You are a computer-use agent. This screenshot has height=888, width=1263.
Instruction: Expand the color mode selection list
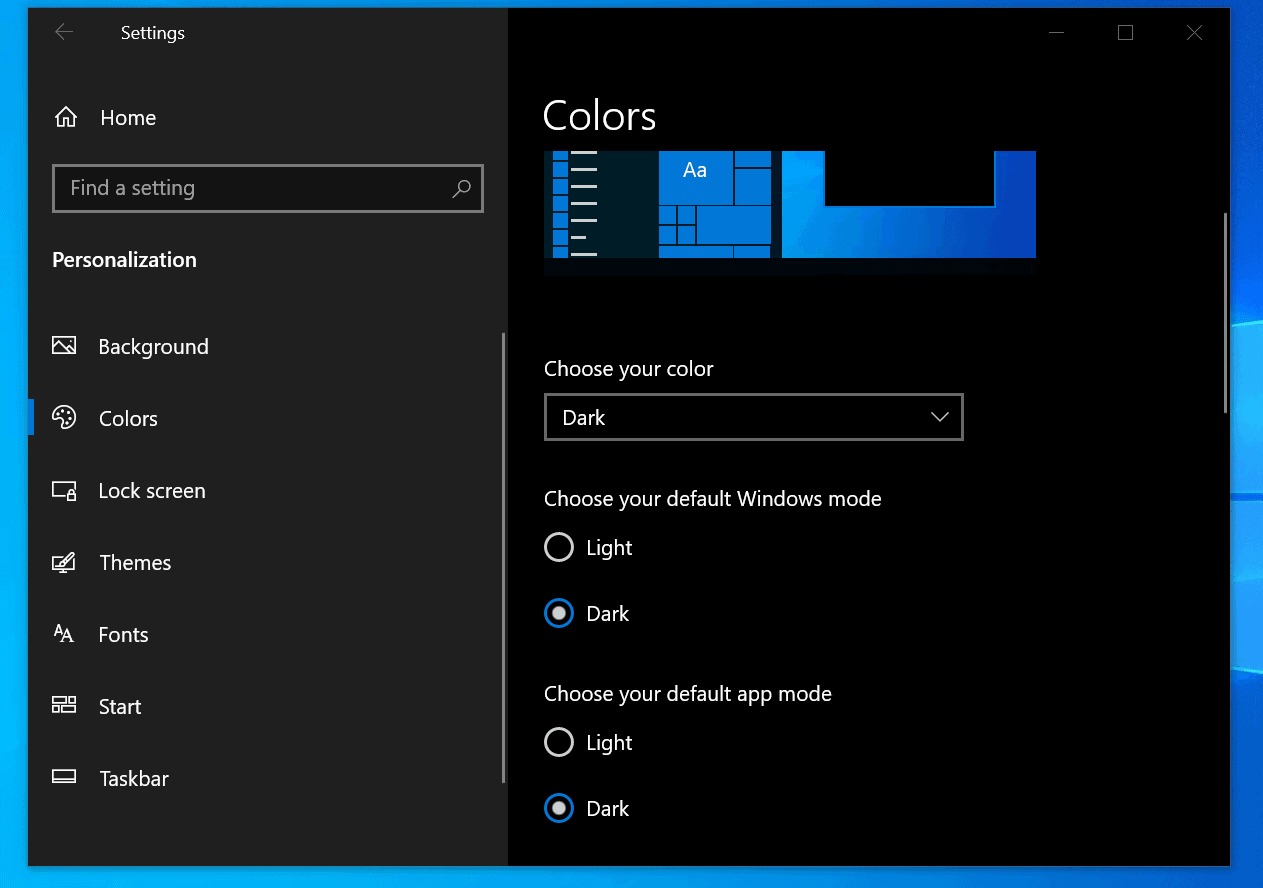pos(753,417)
